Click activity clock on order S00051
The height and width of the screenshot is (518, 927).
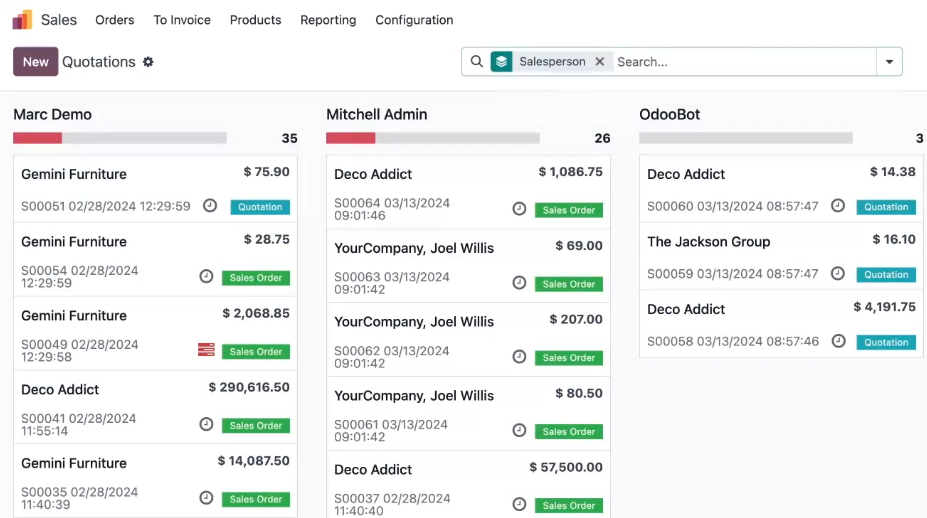tap(210, 206)
